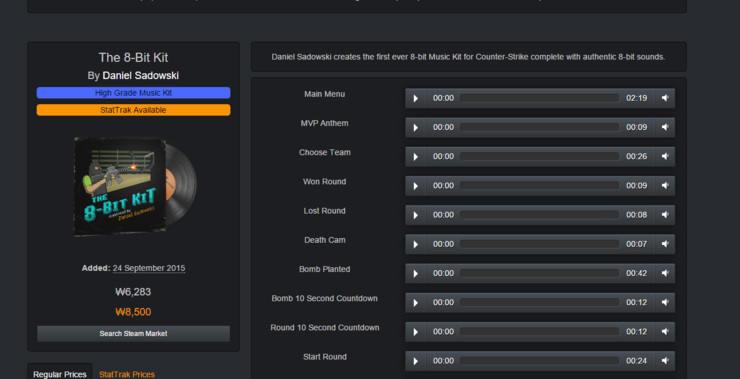Mute the Won Round audio player
740x379 pixels.
(x=665, y=186)
